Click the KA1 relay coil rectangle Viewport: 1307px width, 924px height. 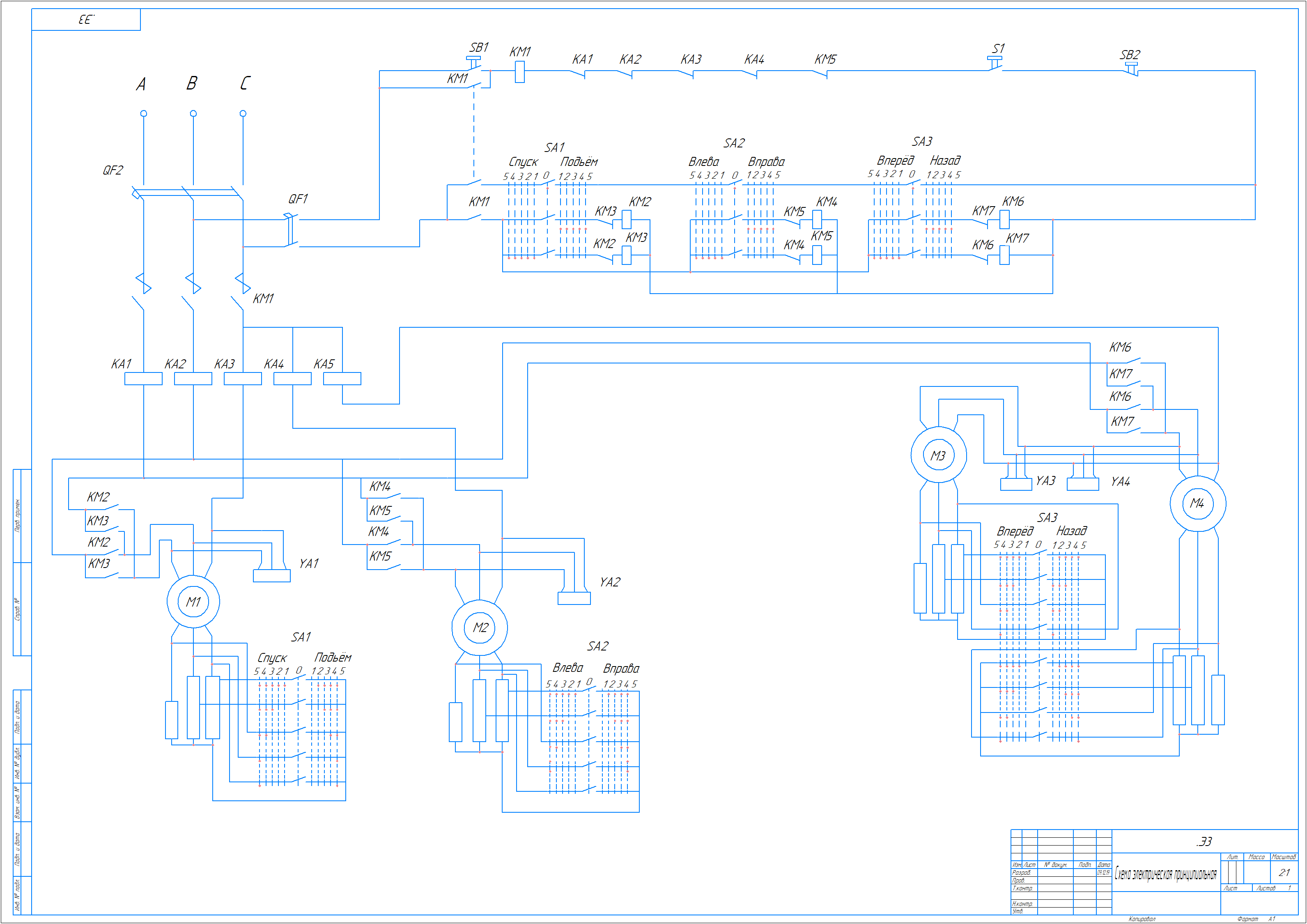tap(143, 379)
